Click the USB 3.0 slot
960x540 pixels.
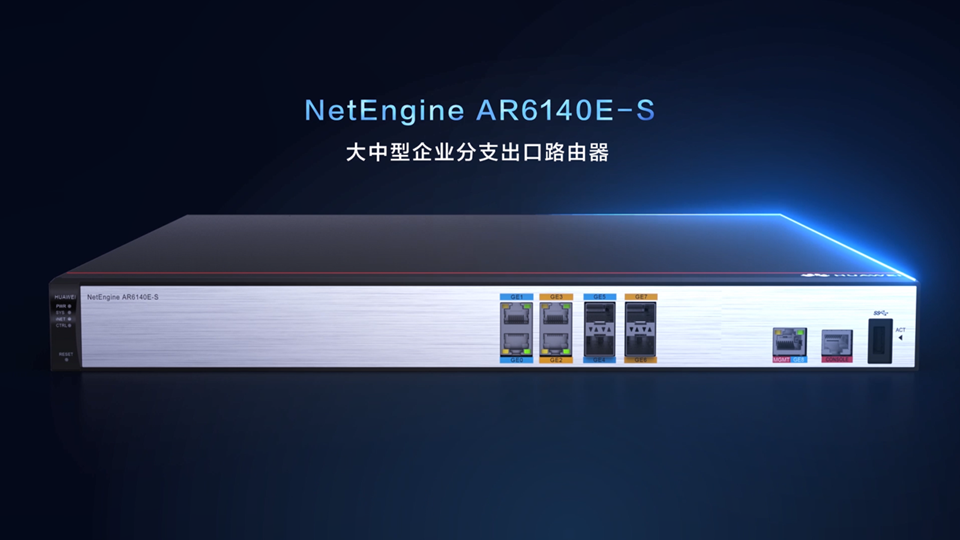click(x=880, y=341)
